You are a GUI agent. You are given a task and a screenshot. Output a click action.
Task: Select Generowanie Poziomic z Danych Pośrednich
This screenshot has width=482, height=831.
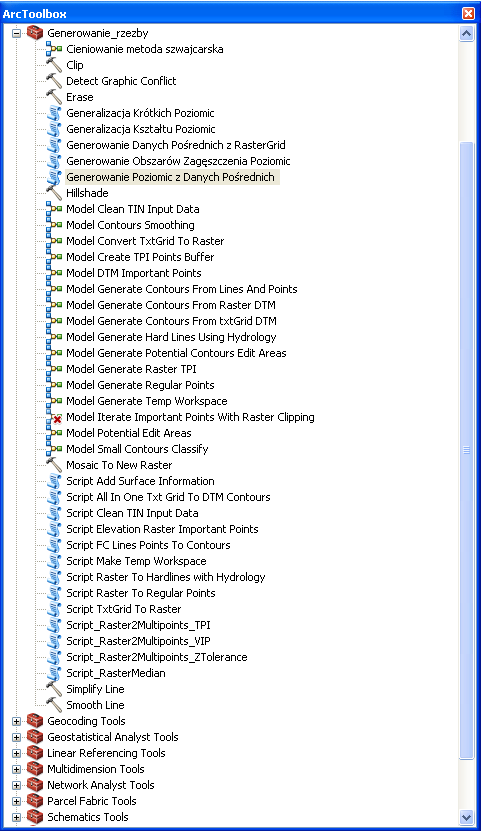[171, 177]
